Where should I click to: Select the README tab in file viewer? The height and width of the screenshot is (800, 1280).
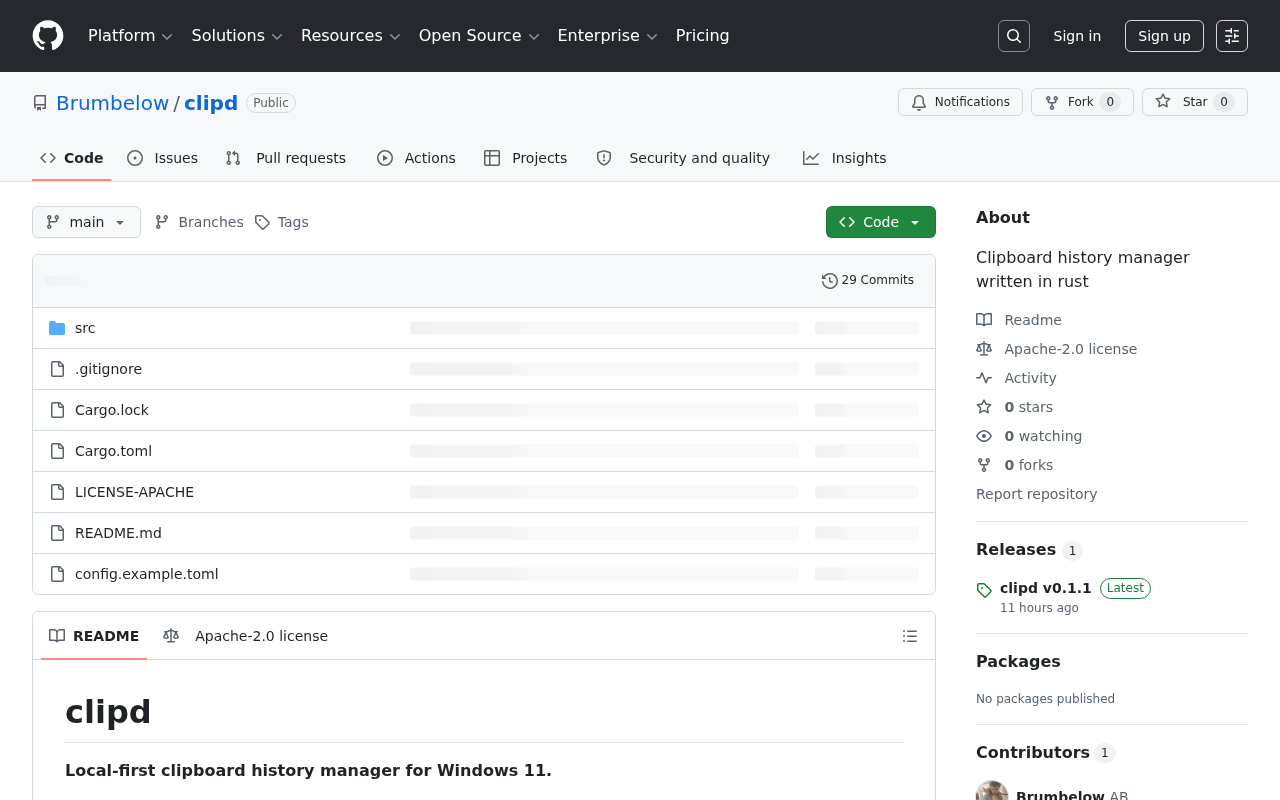point(94,636)
